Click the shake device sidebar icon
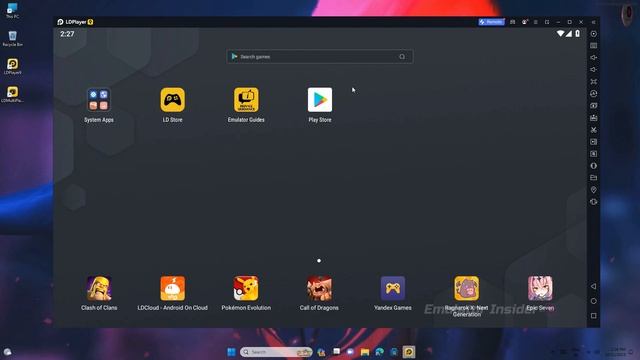 click(593, 202)
